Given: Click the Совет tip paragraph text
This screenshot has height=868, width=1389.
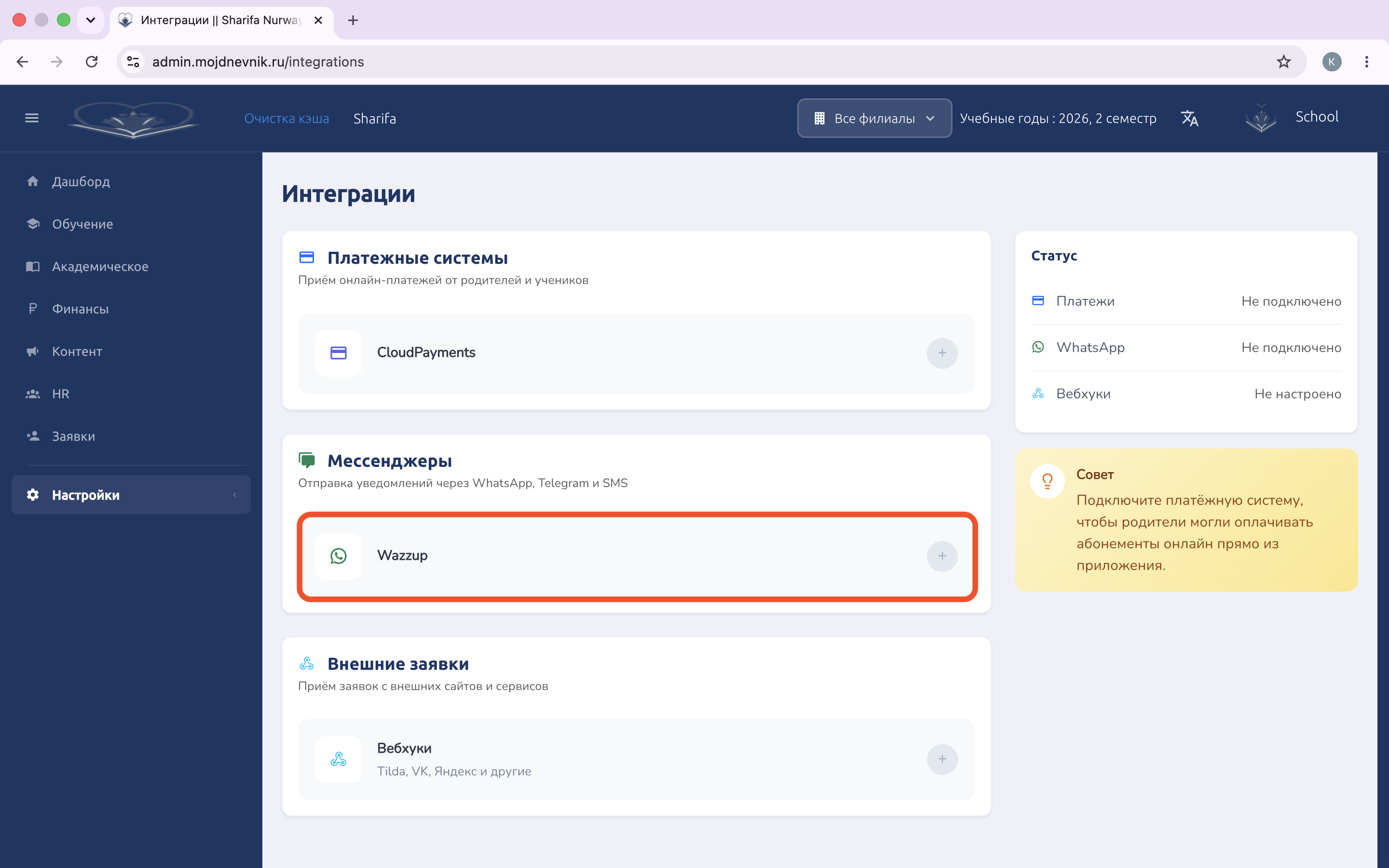Looking at the screenshot, I should 1195,532.
